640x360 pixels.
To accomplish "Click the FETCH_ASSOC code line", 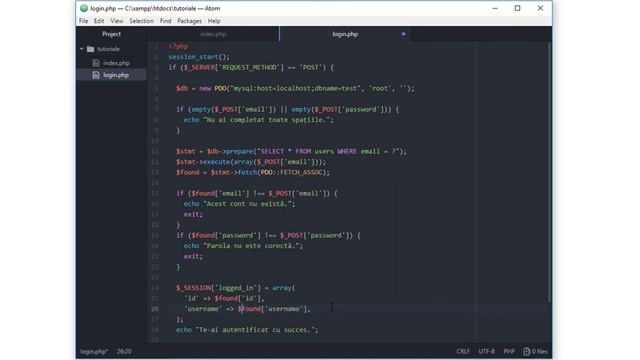I will pos(253,172).
